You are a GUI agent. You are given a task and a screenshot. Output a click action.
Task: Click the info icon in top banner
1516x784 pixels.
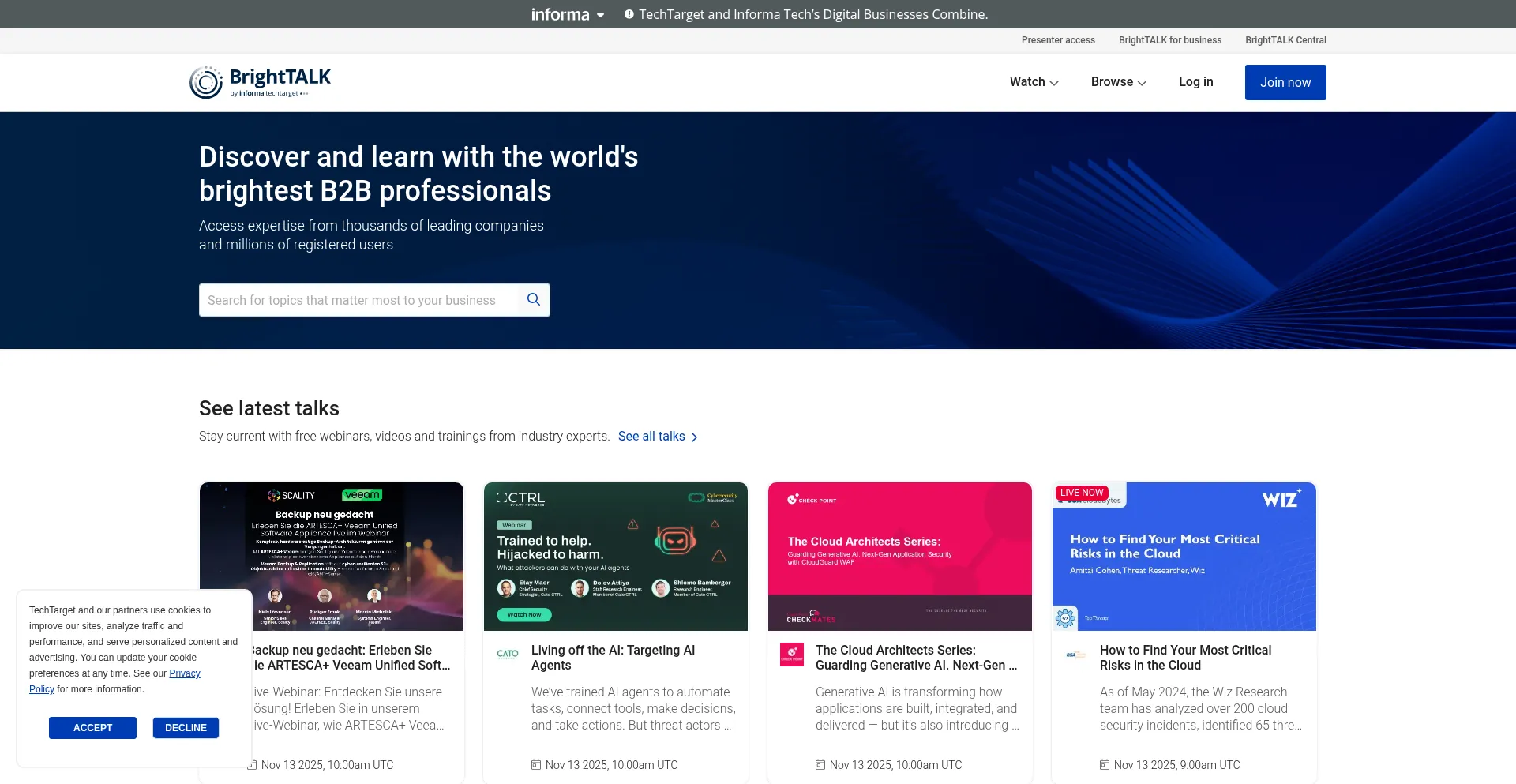[629, 14]
